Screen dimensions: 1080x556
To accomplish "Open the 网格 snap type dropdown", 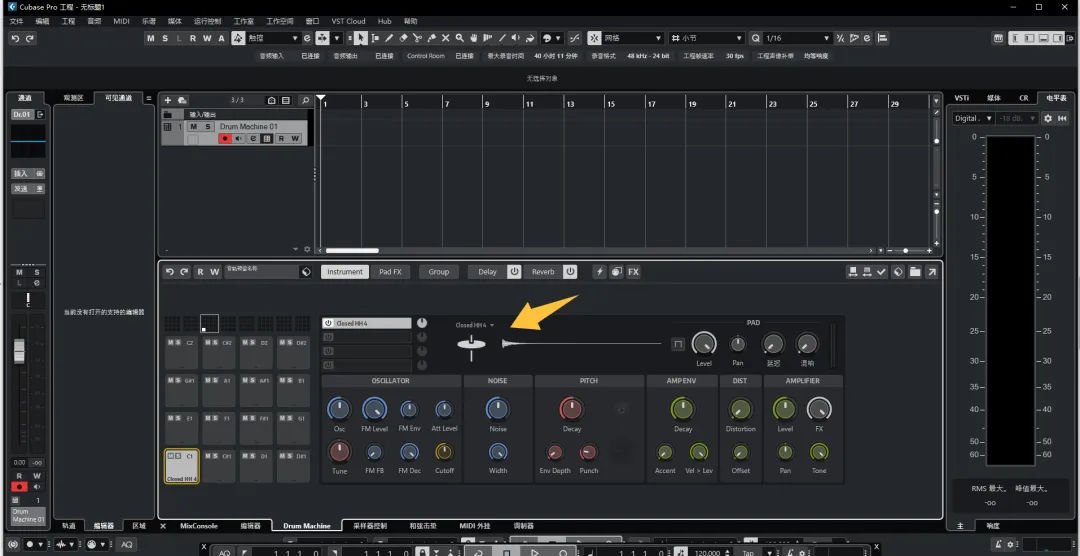I will 633,39.
